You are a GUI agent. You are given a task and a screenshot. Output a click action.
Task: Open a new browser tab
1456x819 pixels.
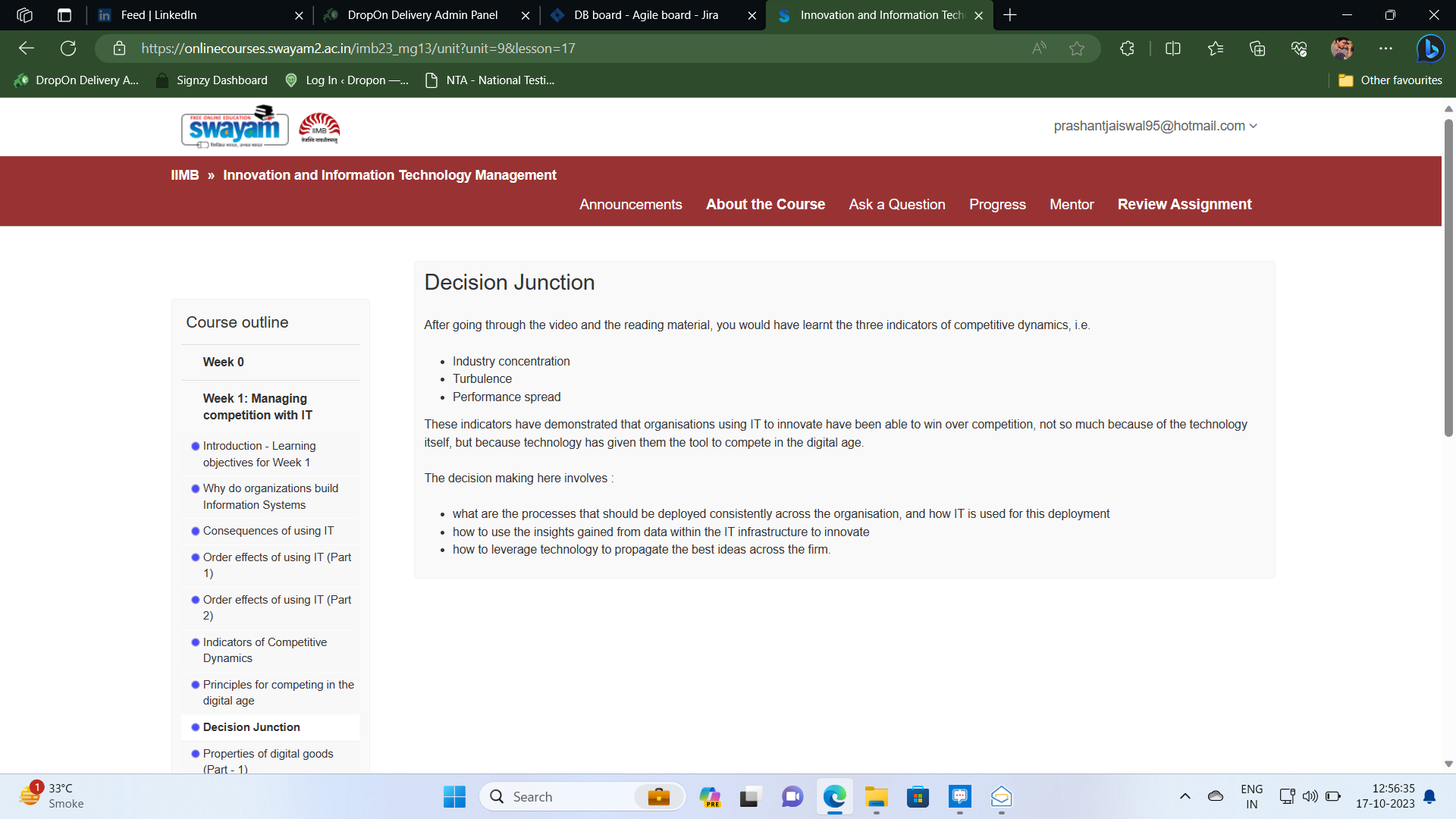[x=1010, y=15]
